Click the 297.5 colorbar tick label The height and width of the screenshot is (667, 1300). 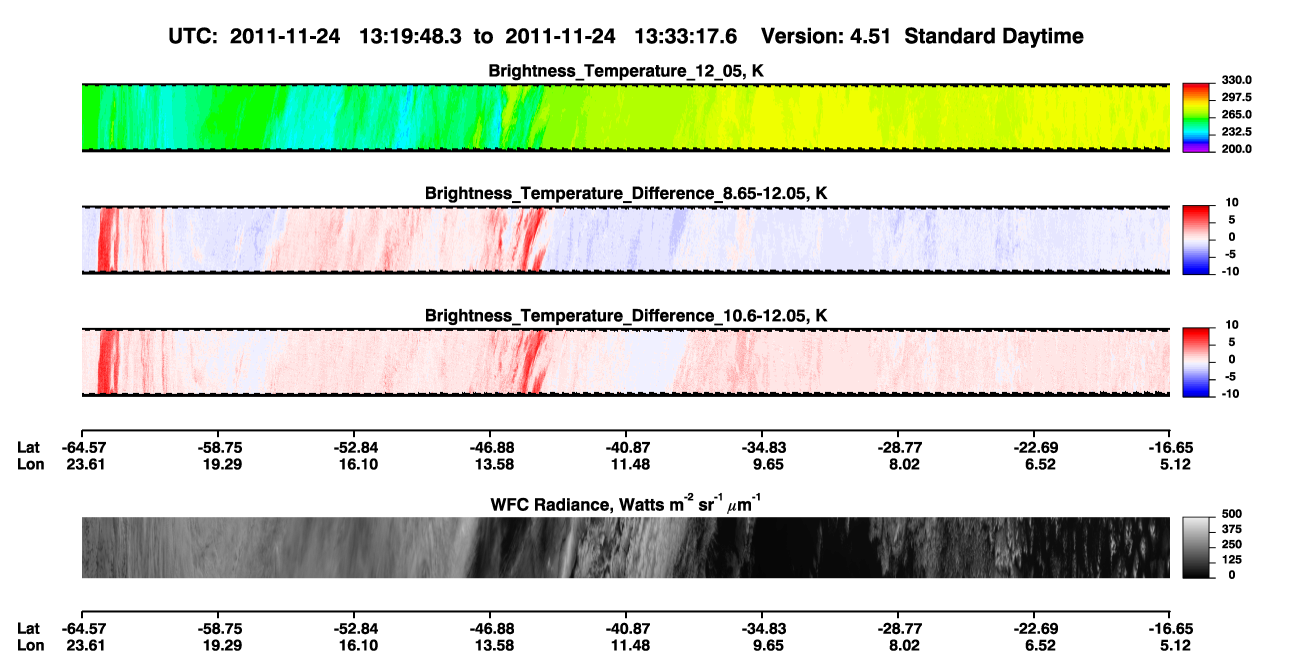tap(1236, 98)
